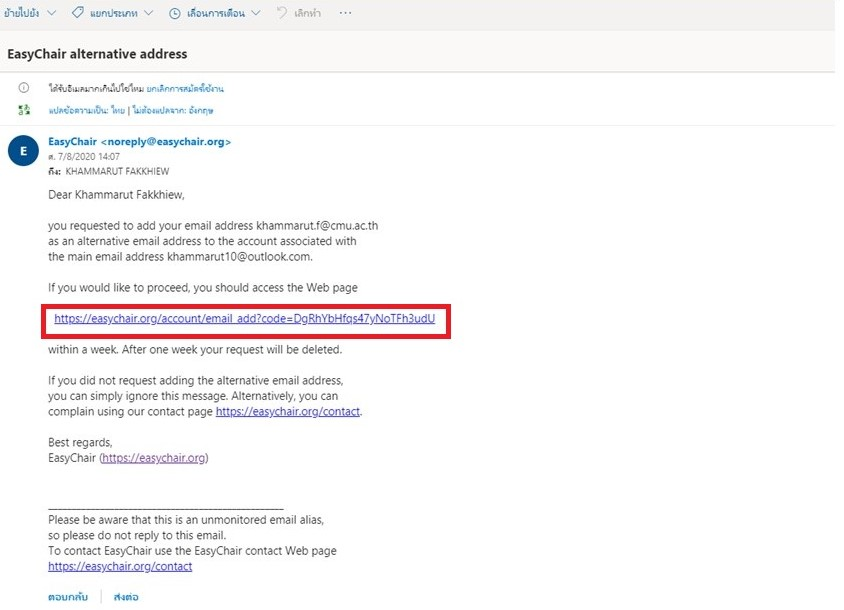Viewport: 844px width, 610px height.
Task: Translate message to Thai link
Action: [87, 110]
